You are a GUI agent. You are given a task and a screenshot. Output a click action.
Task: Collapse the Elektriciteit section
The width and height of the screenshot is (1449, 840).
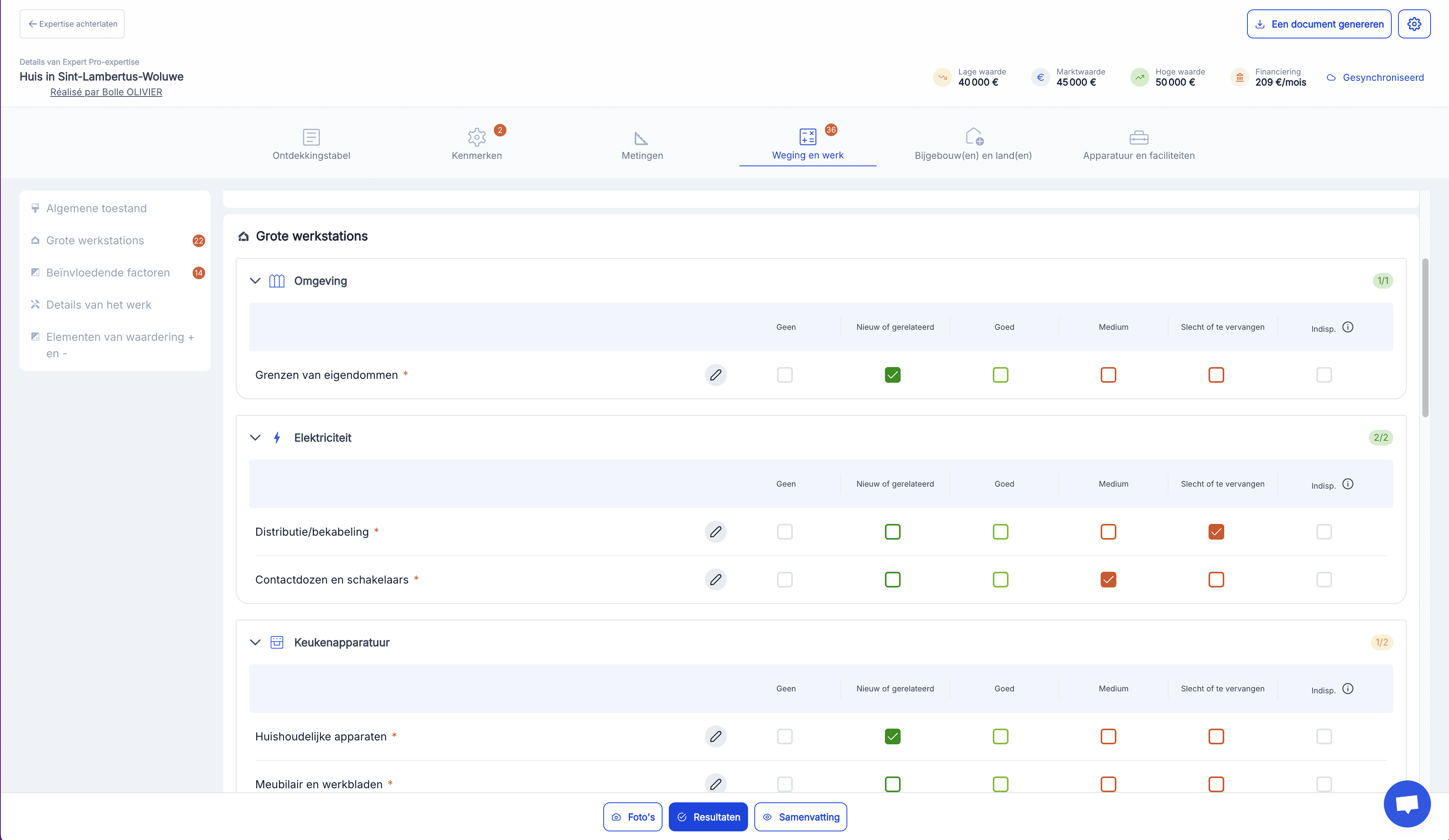(x=255, y=438)
